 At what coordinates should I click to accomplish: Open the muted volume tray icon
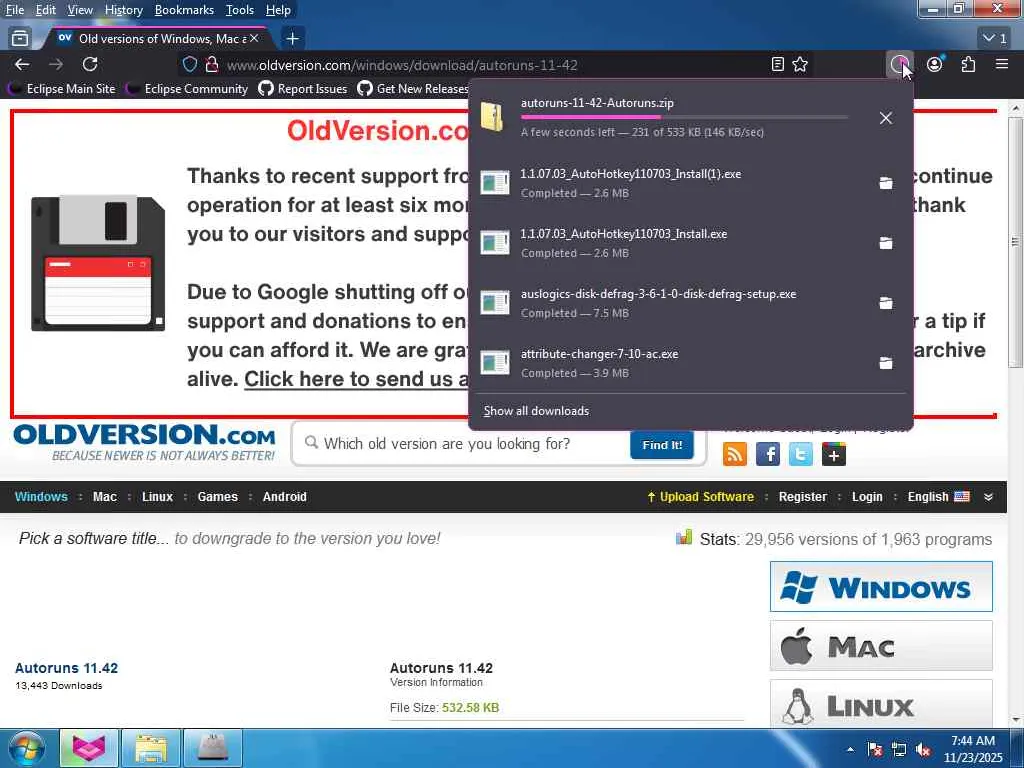tap(923, 749)
